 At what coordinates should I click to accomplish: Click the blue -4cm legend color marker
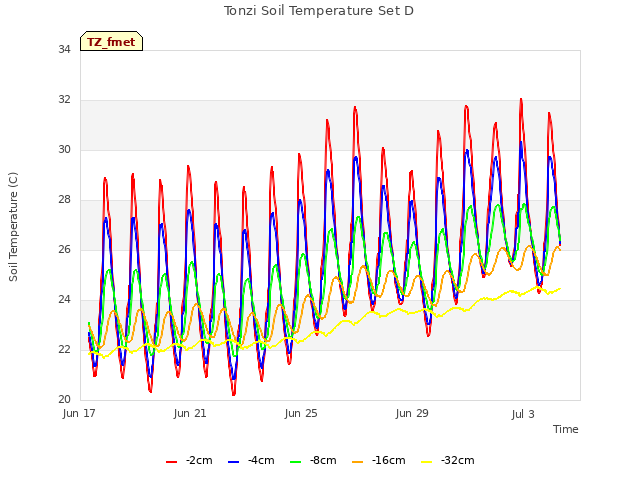233,462
